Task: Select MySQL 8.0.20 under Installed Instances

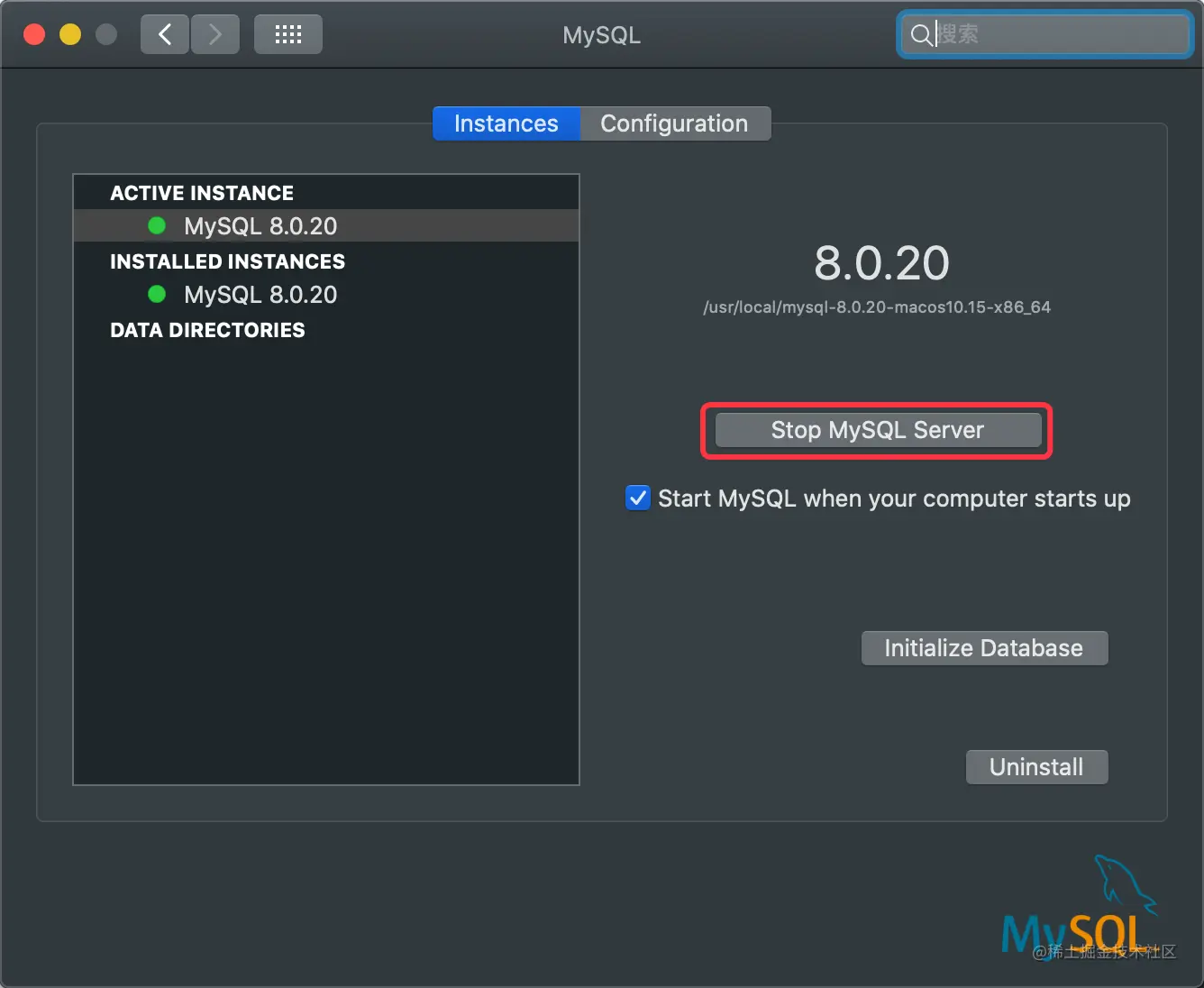Action: tap(326, 294)
